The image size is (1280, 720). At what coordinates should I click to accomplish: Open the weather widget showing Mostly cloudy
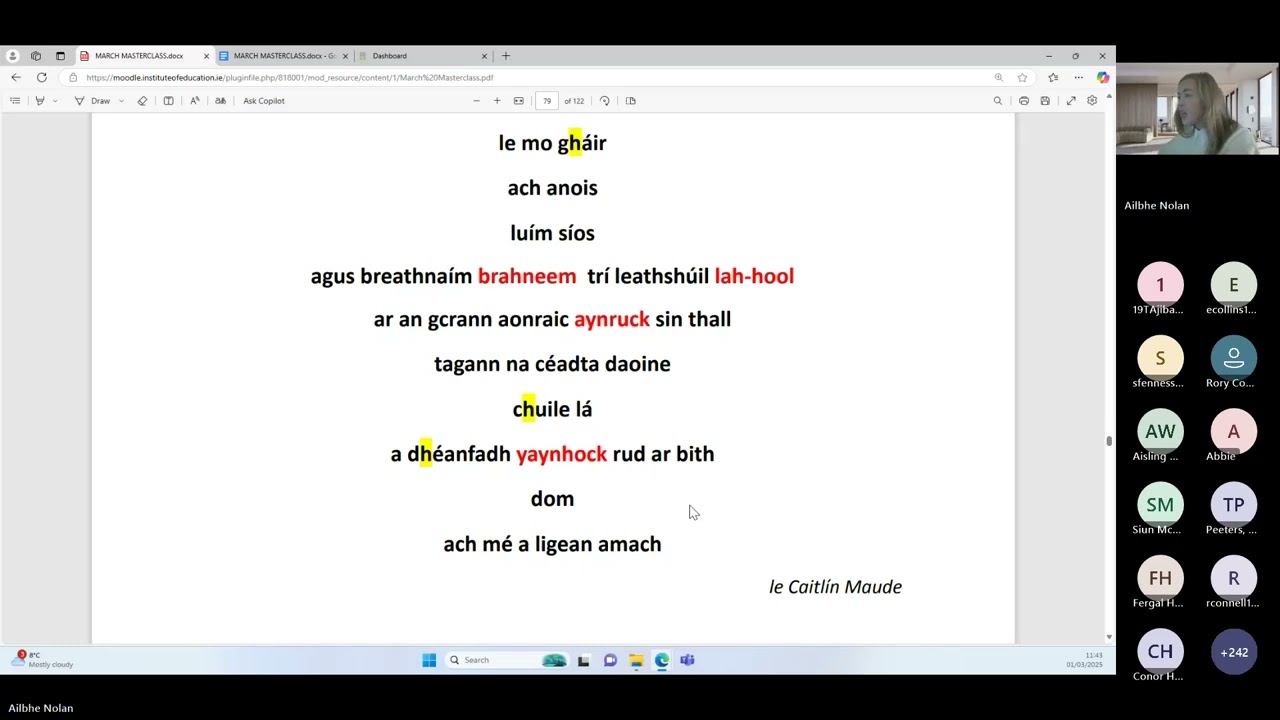click(42, 659)
